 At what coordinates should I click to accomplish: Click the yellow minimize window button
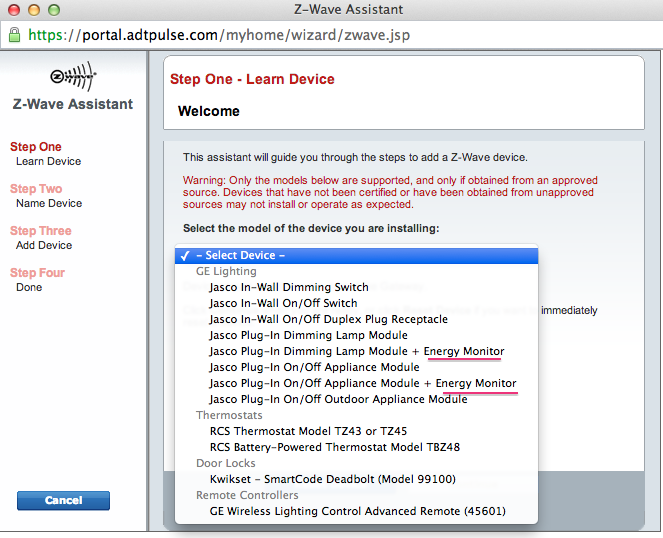(x=34, y=9)
